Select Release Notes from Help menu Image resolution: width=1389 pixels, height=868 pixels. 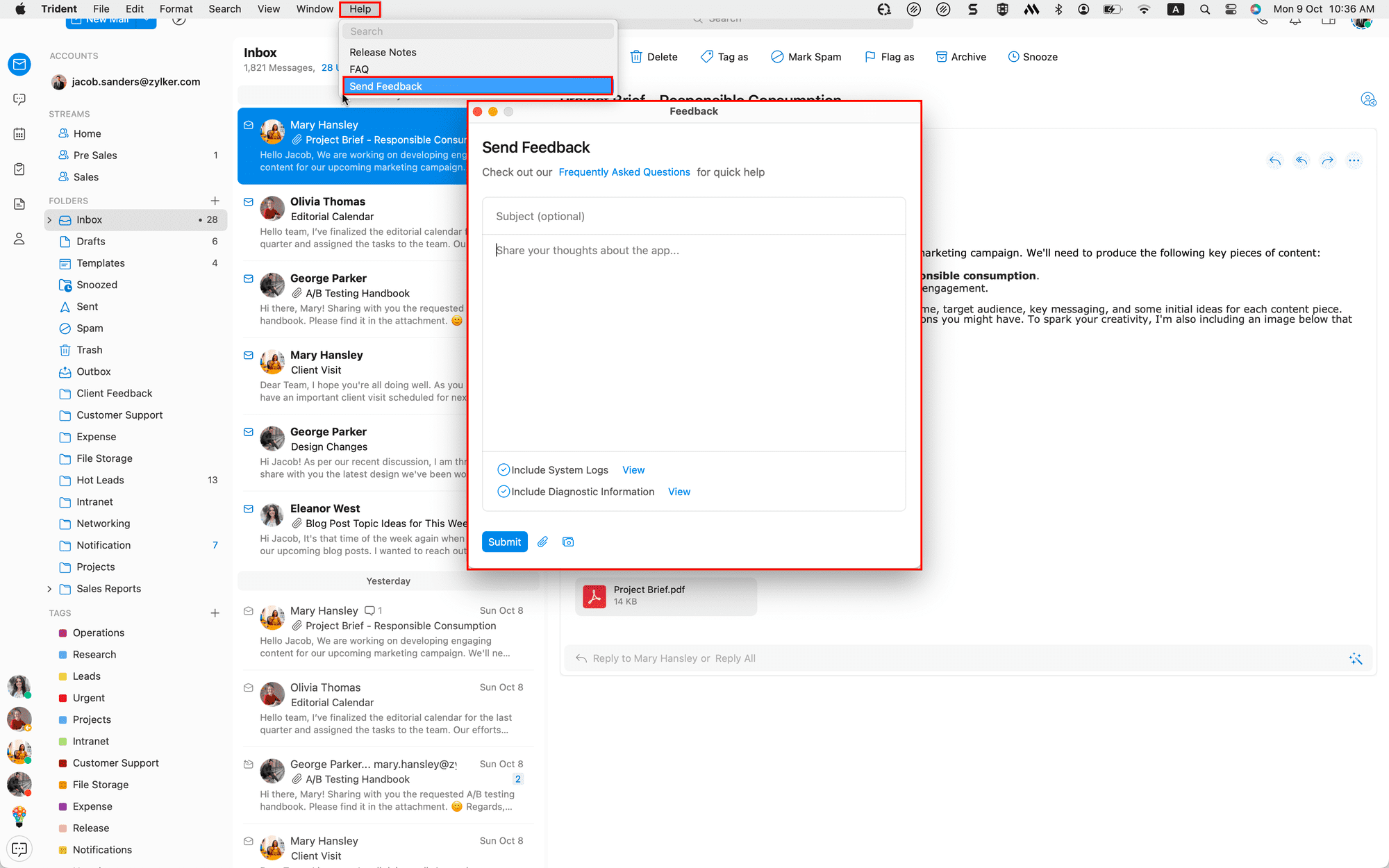tap(383, 52)
